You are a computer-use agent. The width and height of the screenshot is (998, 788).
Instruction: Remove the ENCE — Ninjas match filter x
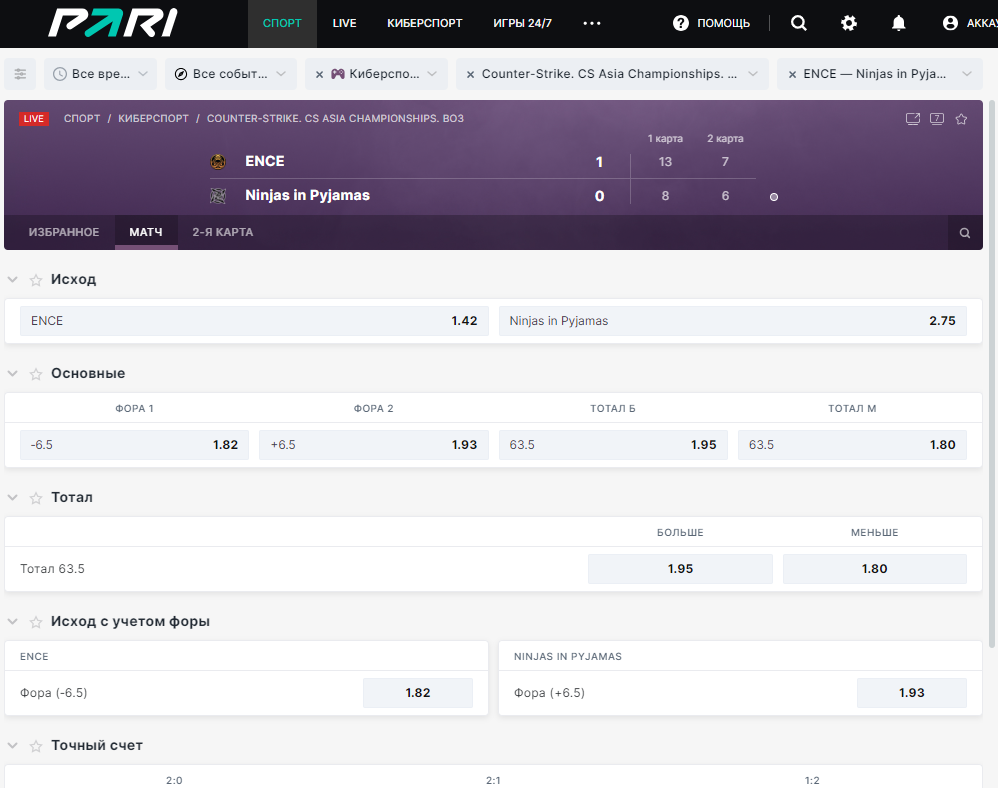click(792, 74)
